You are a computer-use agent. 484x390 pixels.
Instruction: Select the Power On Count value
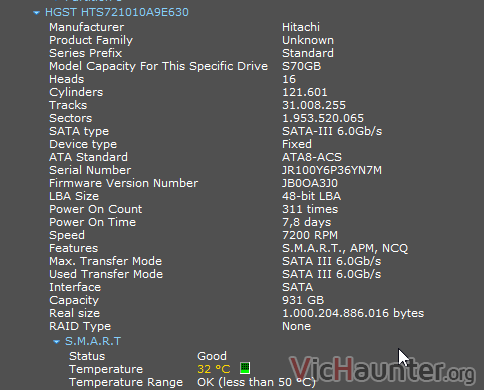click(310, 209)
